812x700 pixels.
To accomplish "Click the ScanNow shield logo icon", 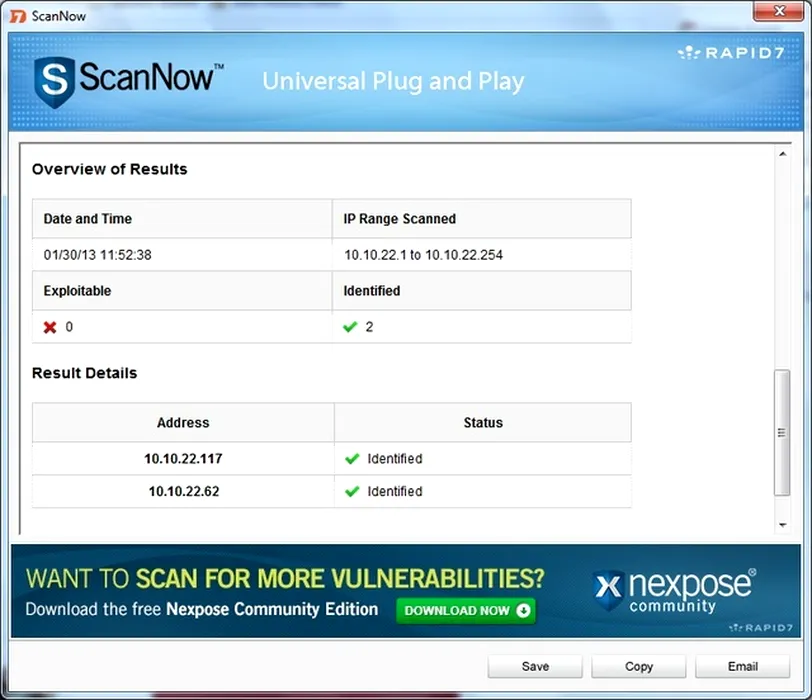I will pos(54,81).
